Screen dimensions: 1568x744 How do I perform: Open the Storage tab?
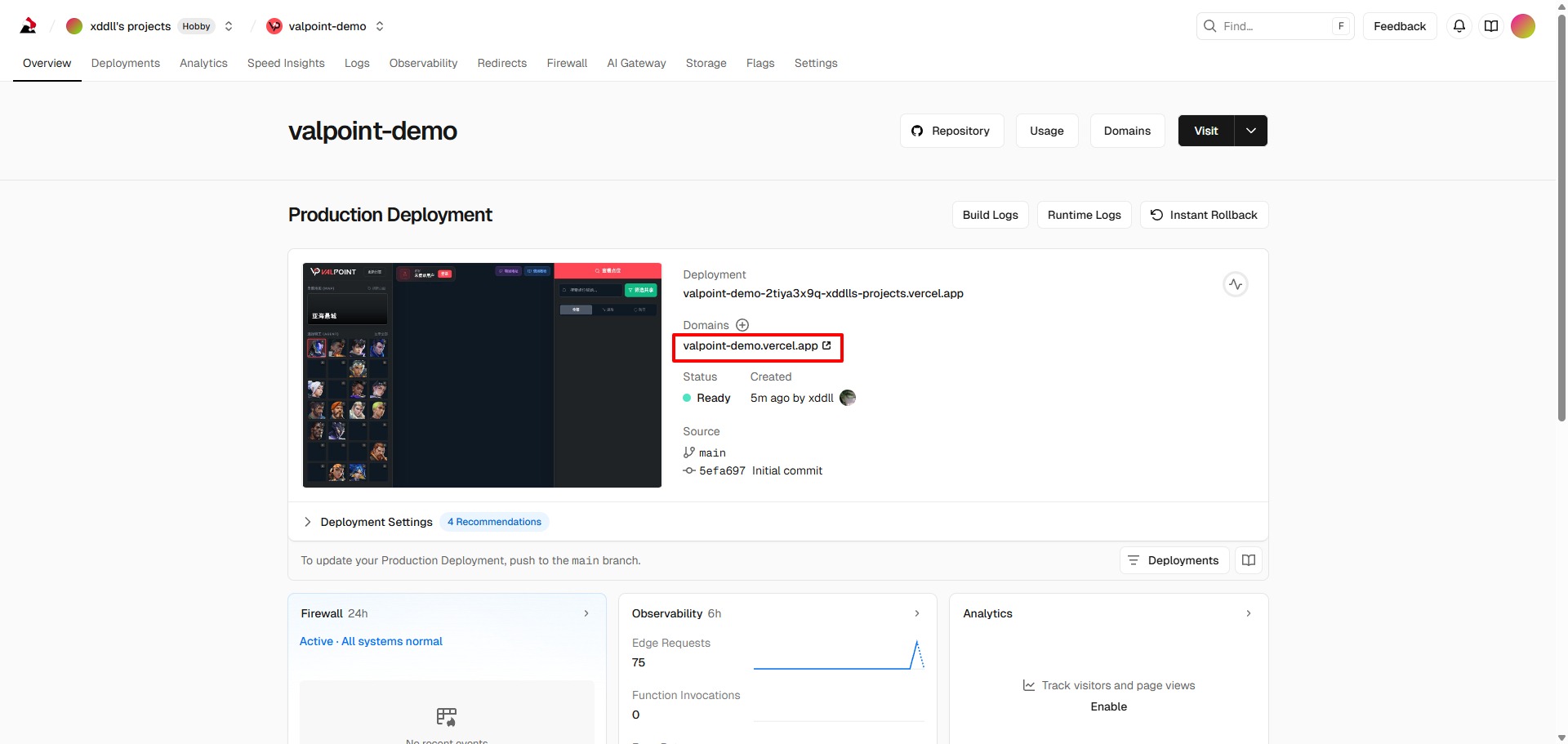click(706, 63)
